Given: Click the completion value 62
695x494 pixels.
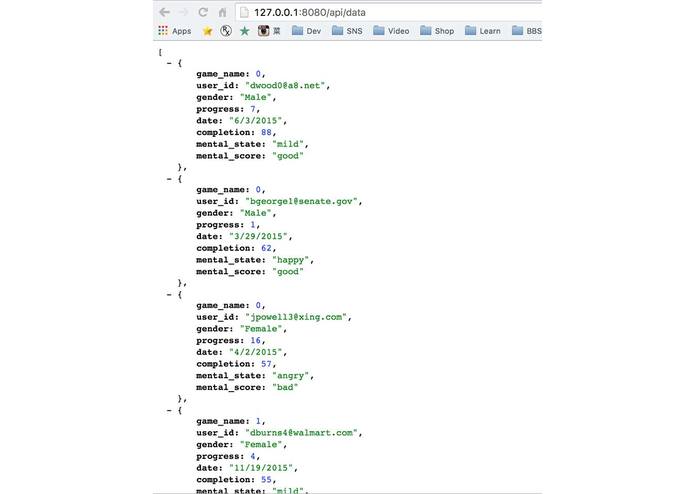Looking at the screenshot, I should pos(266,248).
